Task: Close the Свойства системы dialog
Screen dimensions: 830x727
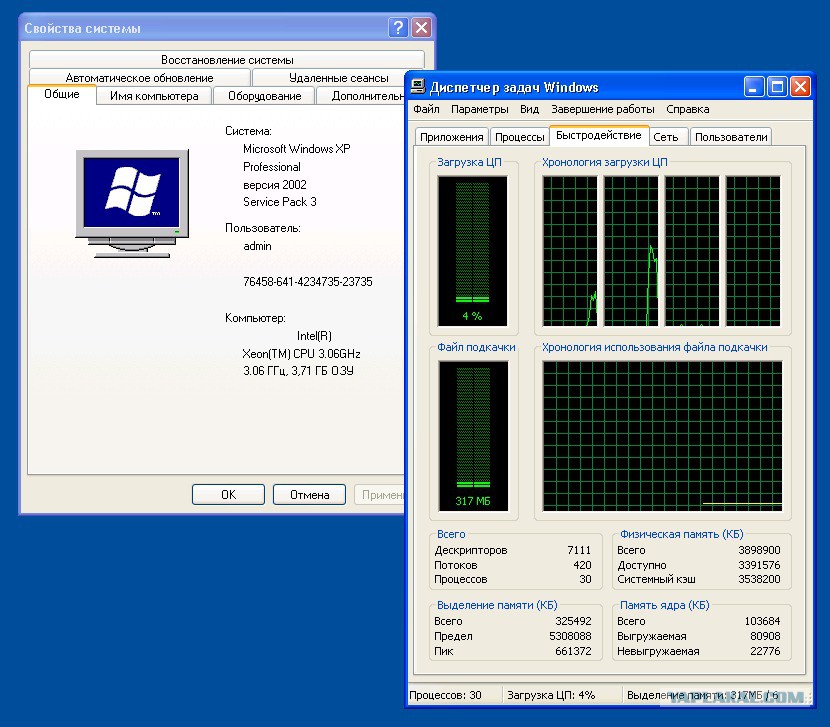Action: click(422, 28)
